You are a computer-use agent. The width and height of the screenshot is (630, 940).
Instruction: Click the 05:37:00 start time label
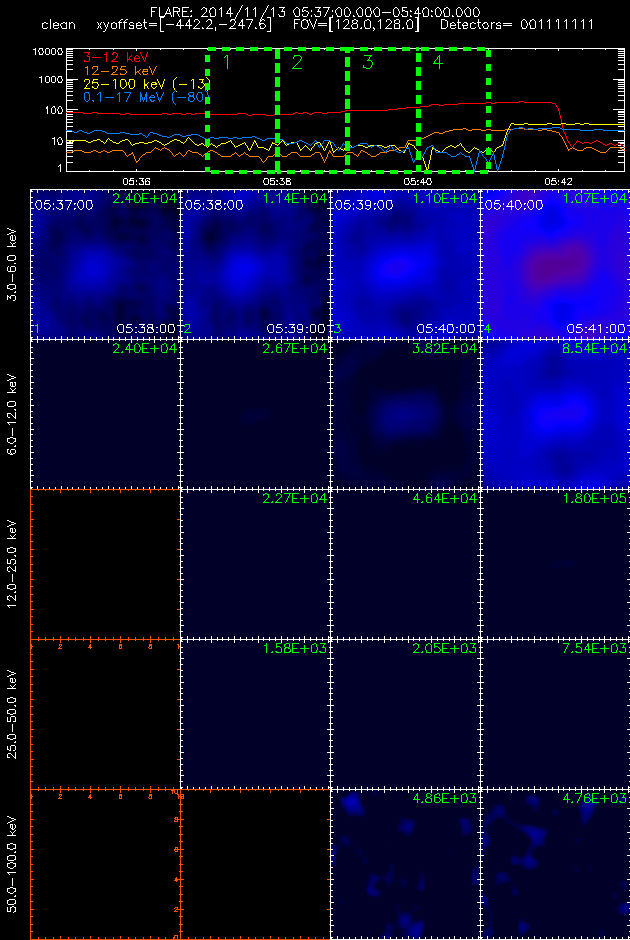click(64, 205)
